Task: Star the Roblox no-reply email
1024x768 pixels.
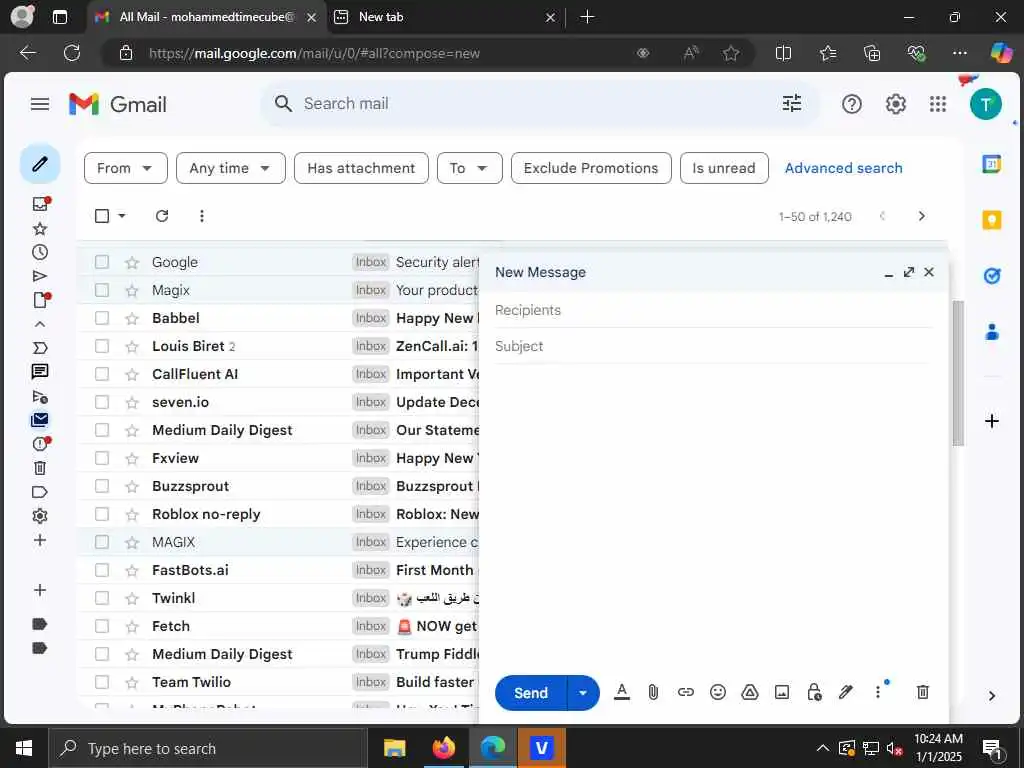Action: click(x=132, y=515)
